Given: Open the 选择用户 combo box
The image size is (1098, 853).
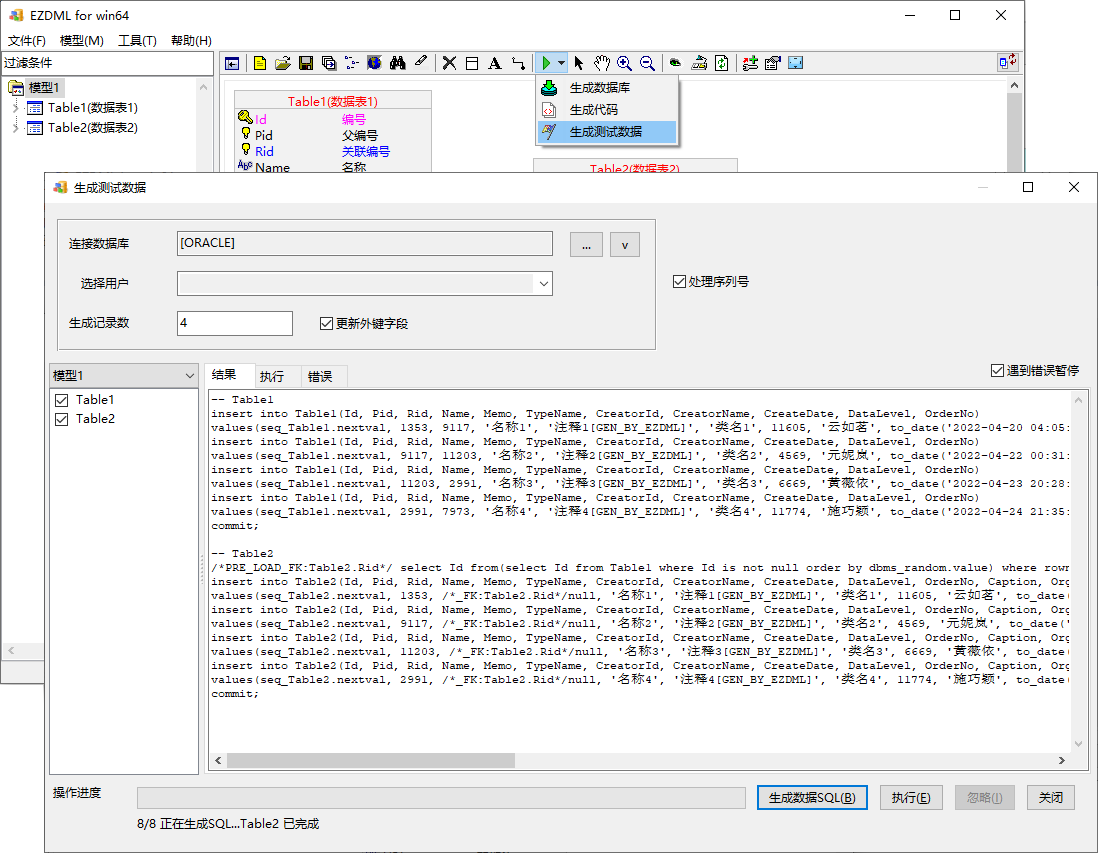Looking at the screenshot, I should 365,284.
